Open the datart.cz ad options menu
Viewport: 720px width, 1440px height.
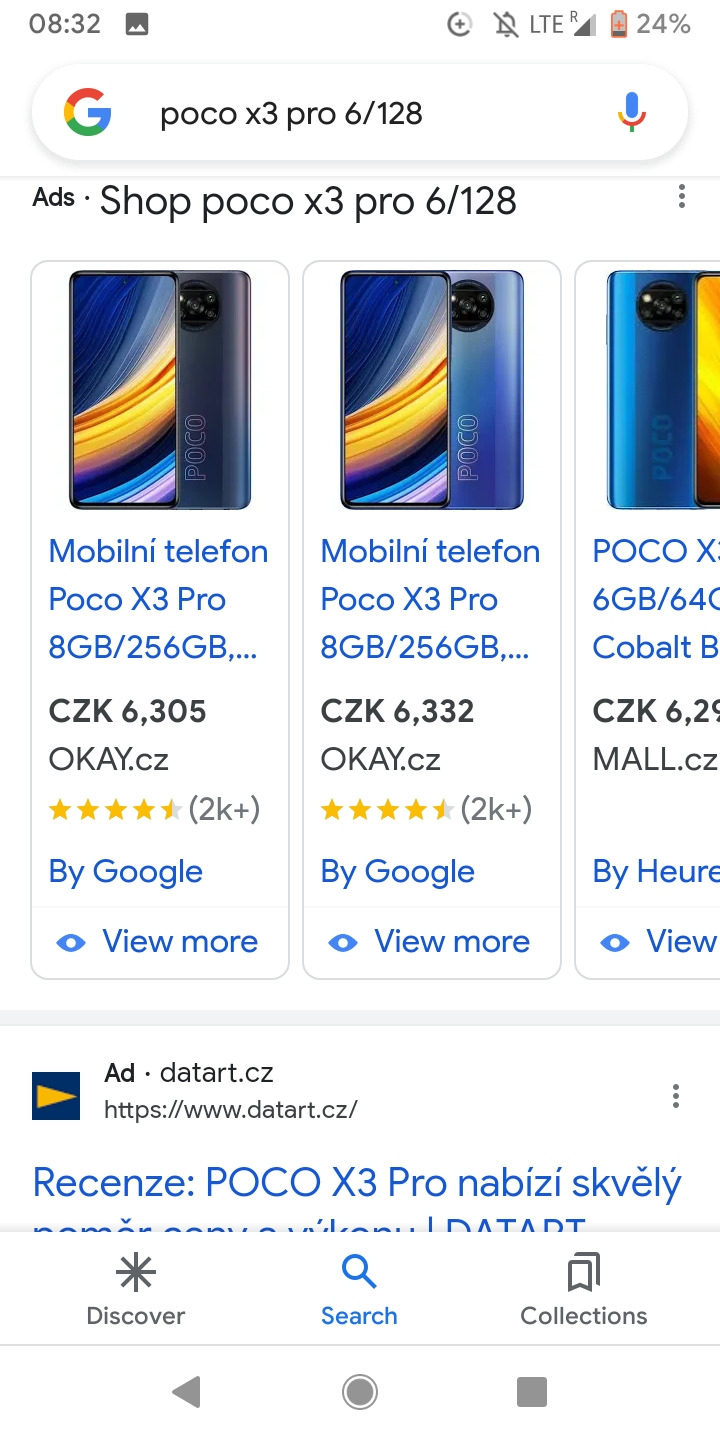point(676,1096)
